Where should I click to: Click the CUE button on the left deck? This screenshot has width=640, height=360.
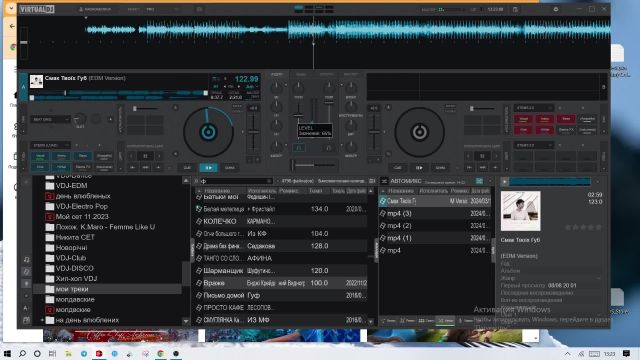pyautogui.click(x=187, y=168)
